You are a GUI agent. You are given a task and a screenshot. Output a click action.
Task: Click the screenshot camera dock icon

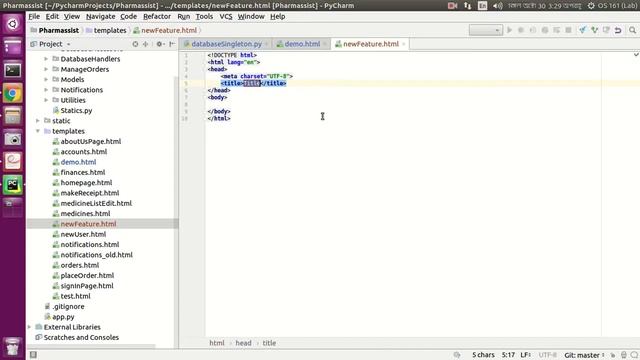click(x=13, y=139)
